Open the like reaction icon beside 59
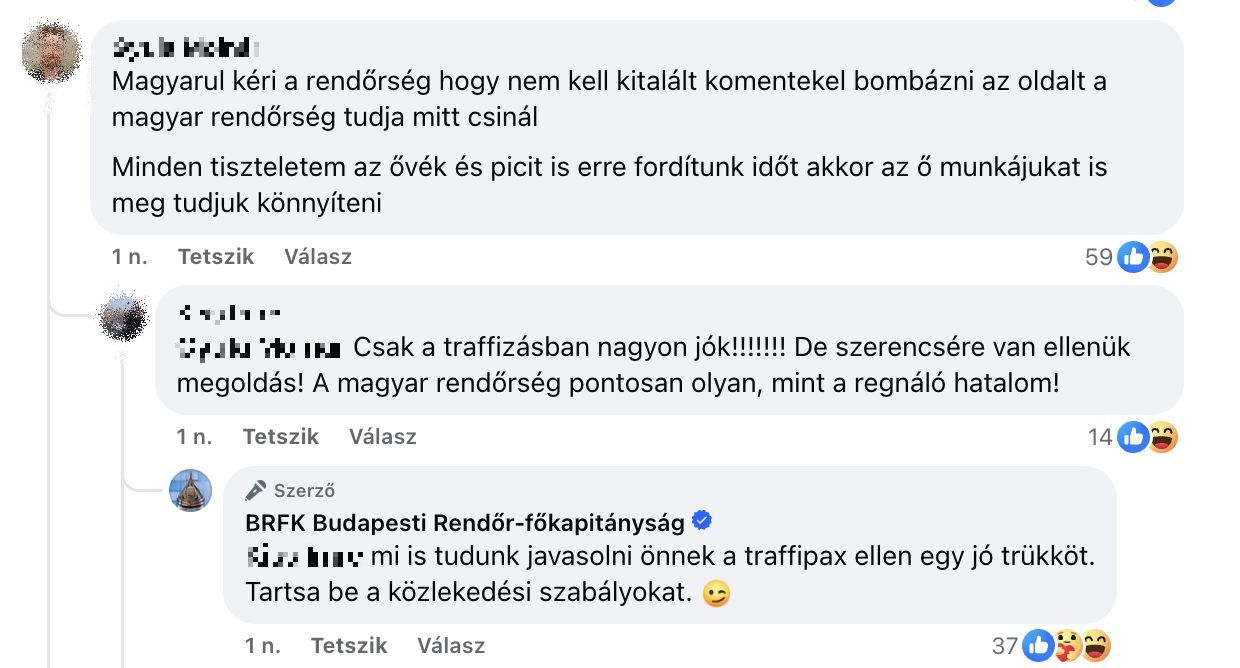Screen dimensions: 1240x668 pos(1133,257)
